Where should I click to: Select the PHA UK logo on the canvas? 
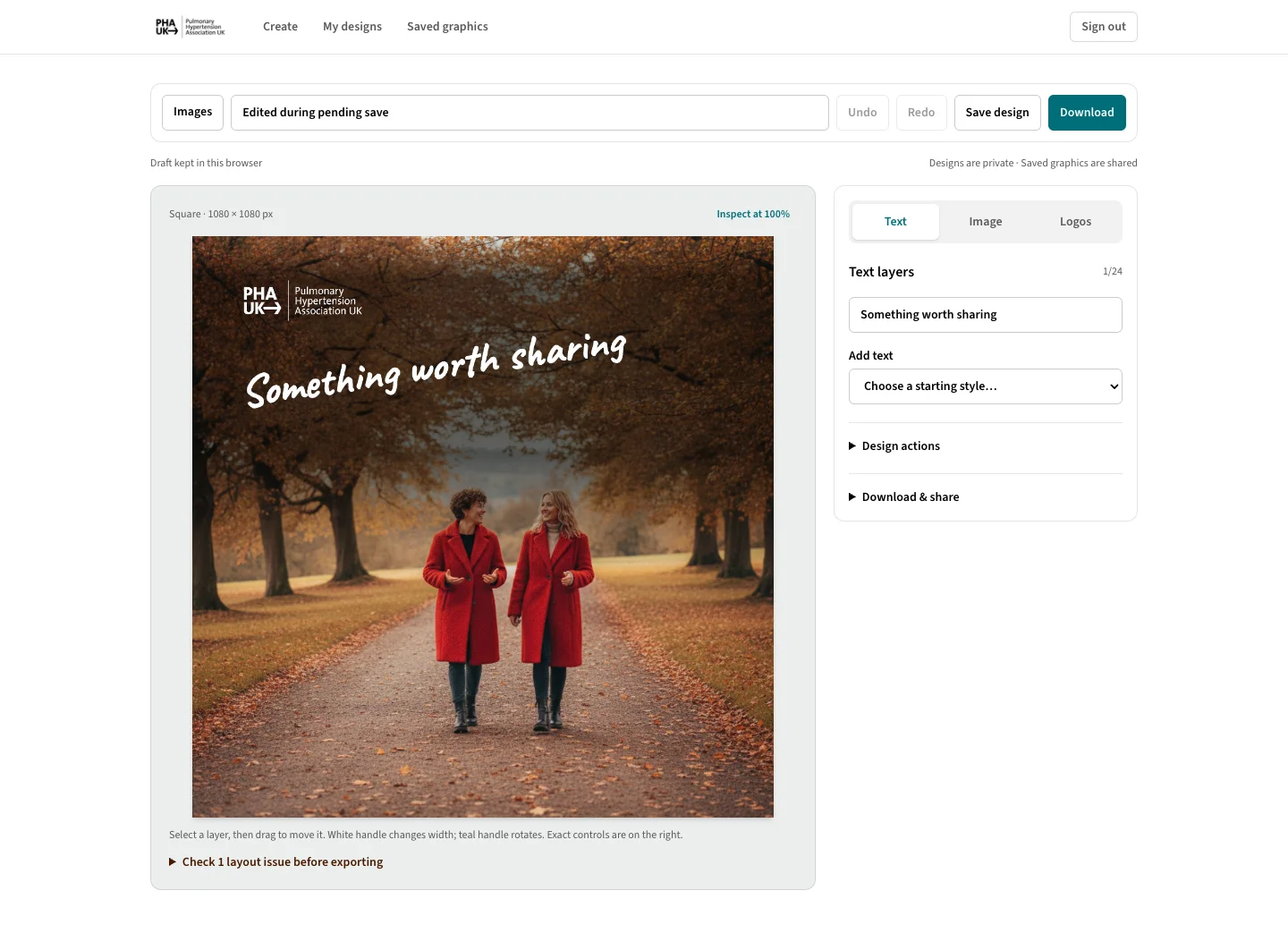click(302, 301)
